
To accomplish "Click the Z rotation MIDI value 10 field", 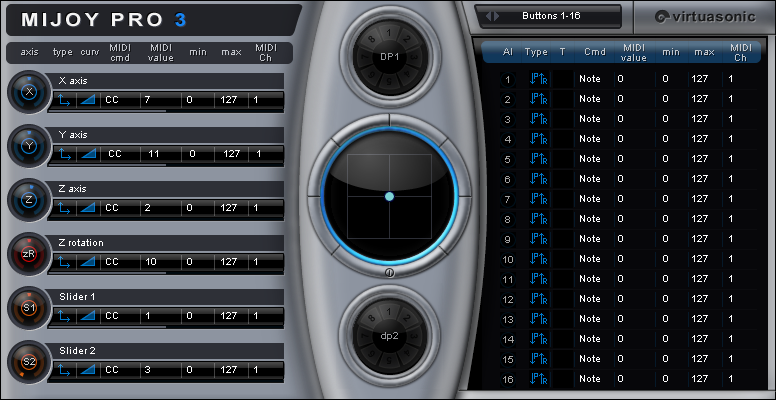I will (160, 262).
